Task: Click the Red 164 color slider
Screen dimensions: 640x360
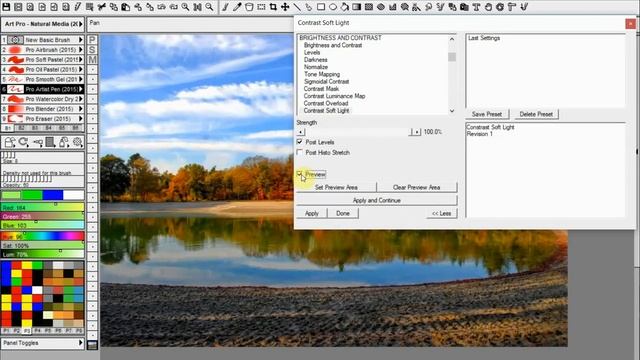Action: pyautogui.click(x=42, y=207)
